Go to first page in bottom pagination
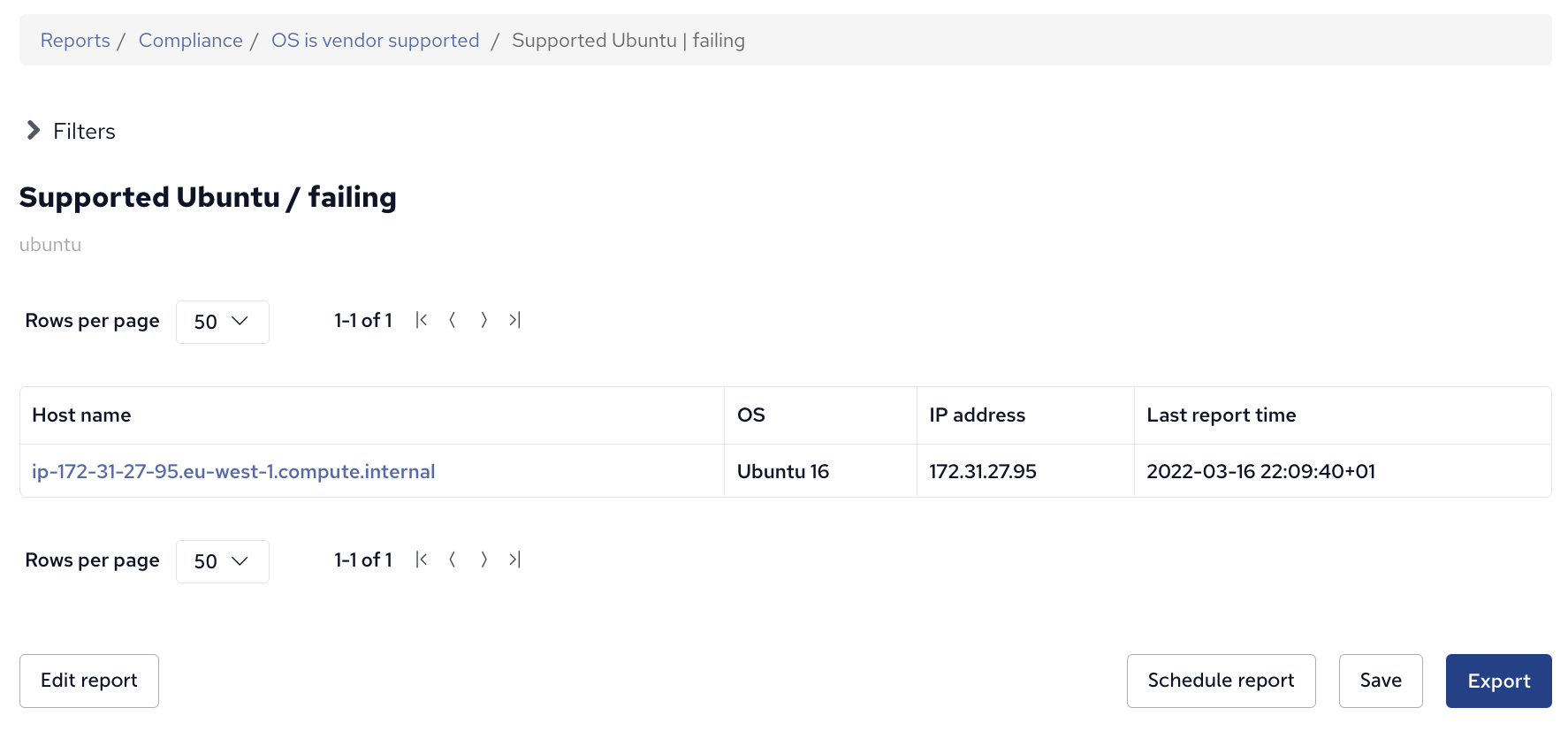This screenshot has width=1568, height=746. tap(422, 559)
